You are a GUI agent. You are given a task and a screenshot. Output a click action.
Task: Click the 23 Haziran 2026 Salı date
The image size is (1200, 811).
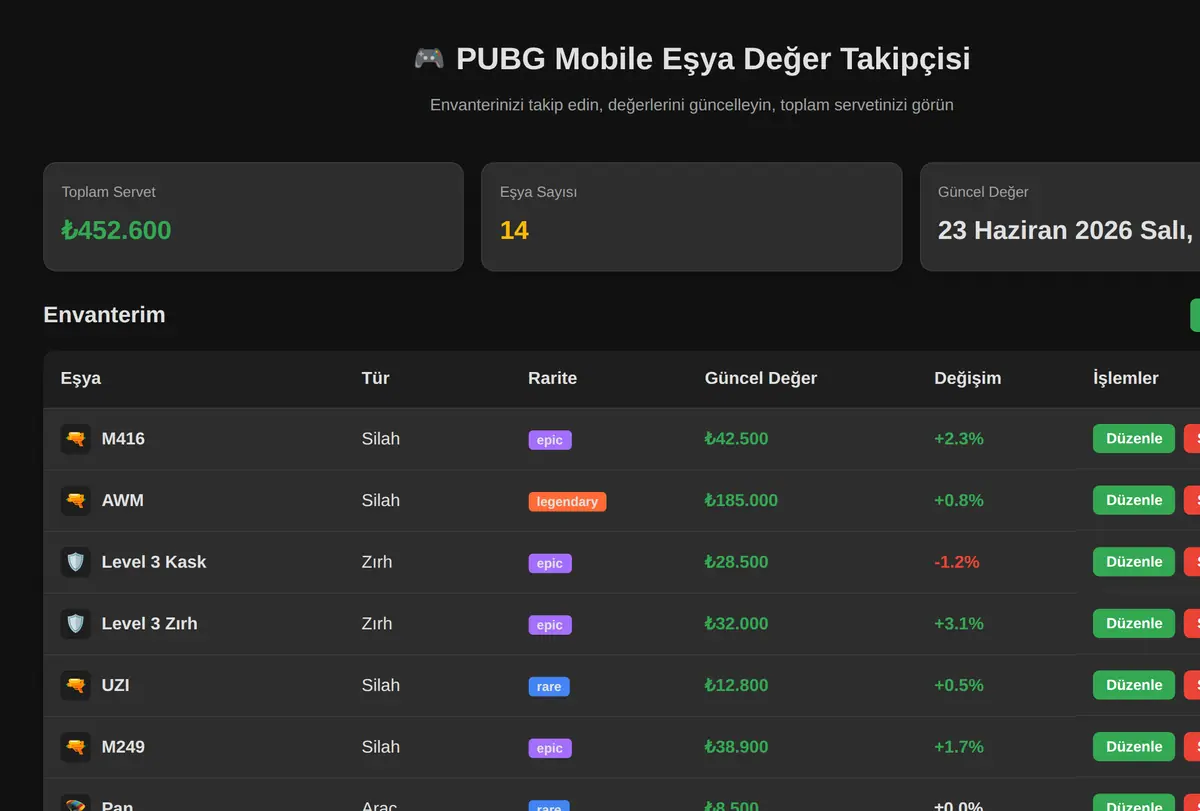point(1065,230)
